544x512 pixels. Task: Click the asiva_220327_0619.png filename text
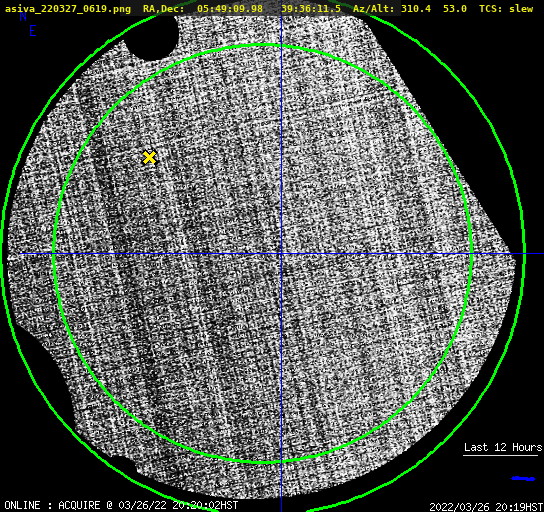click(68, 9)
